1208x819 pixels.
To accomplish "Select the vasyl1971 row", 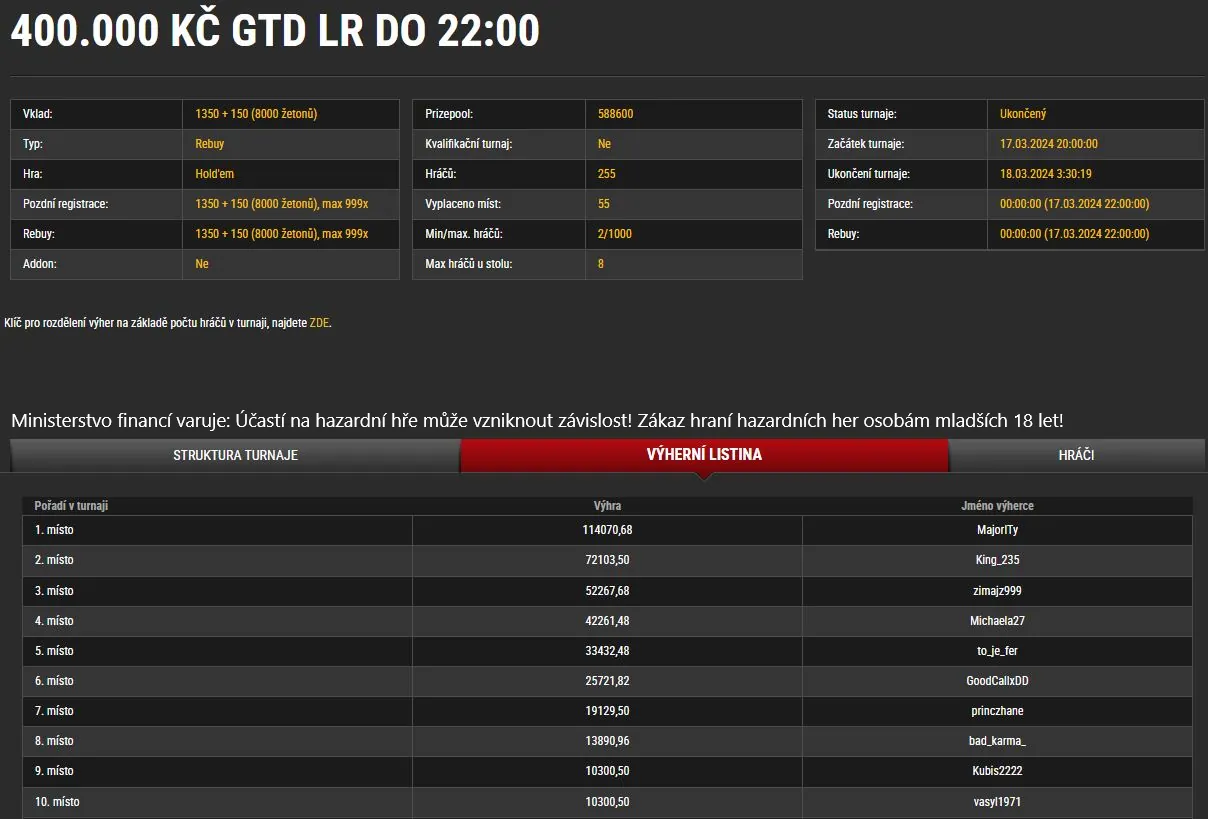I will 996,801.
